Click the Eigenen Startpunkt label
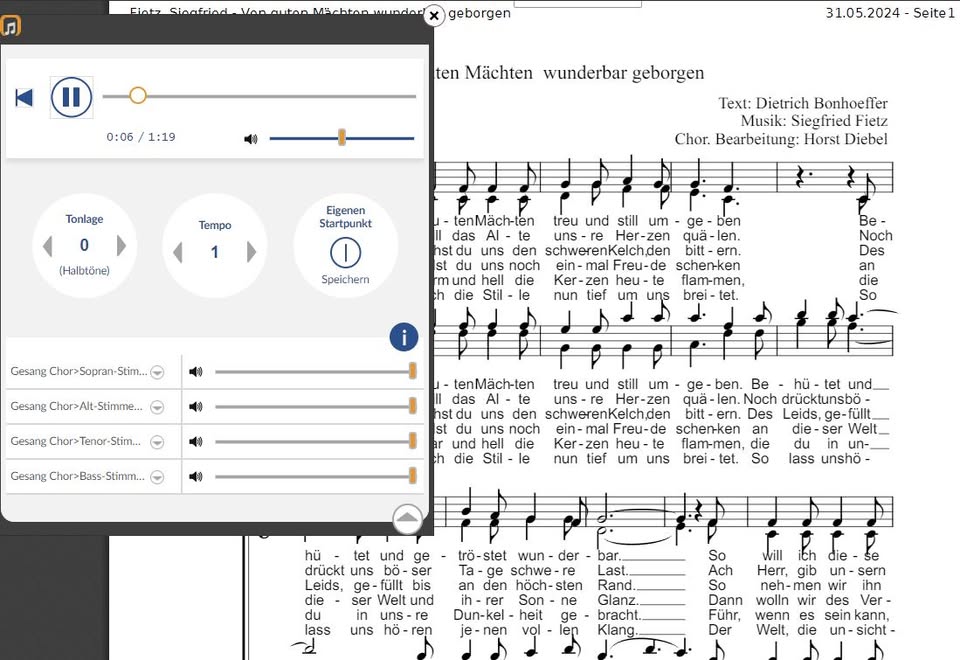The image size is (960, 660). pos(345,217)
